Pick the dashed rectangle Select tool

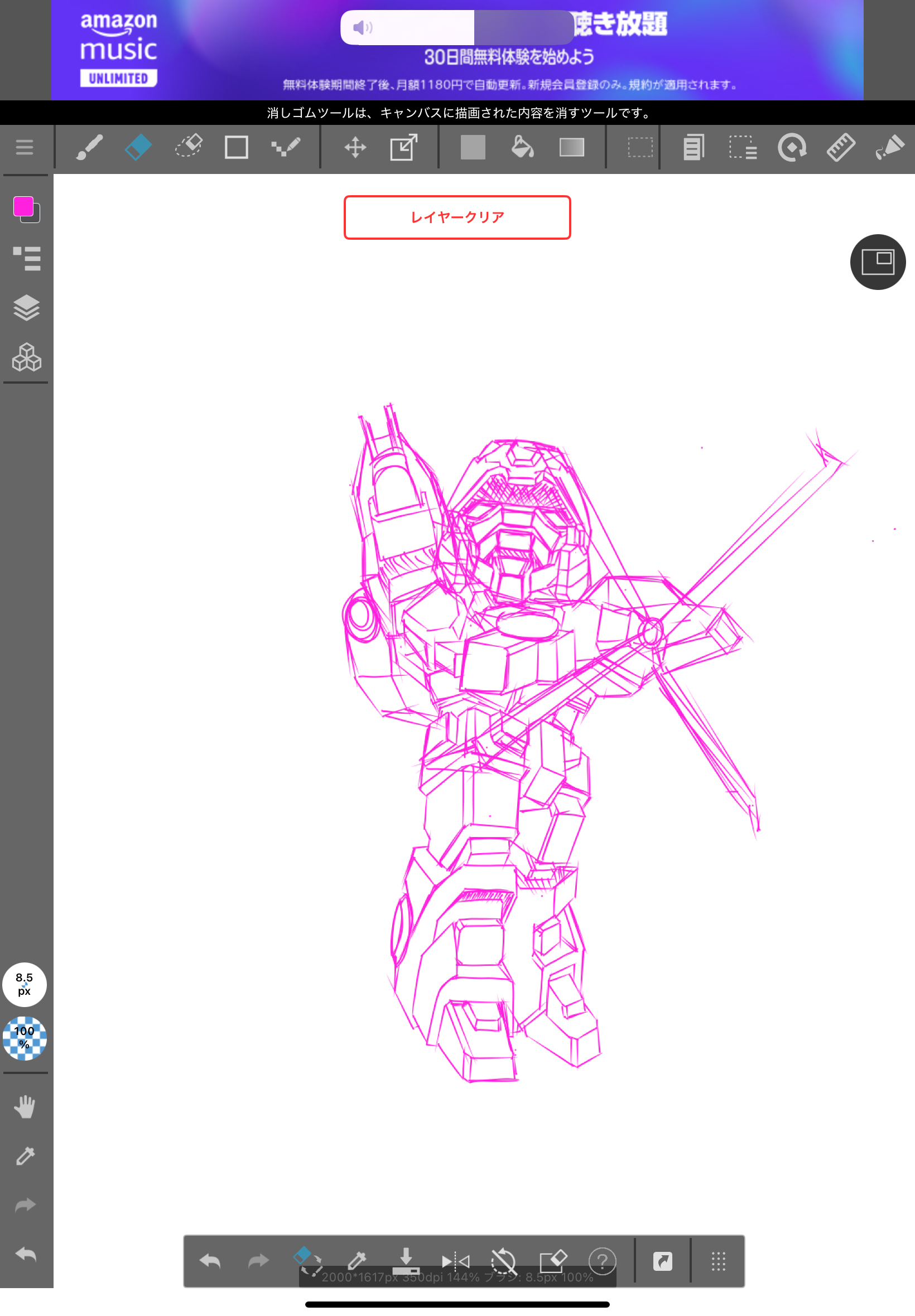[640, 148]
